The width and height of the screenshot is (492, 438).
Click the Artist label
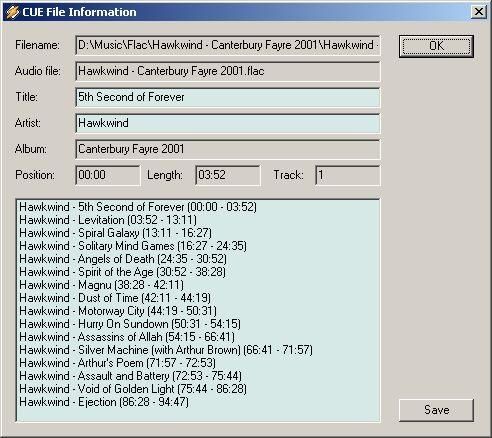coord(28,123)
